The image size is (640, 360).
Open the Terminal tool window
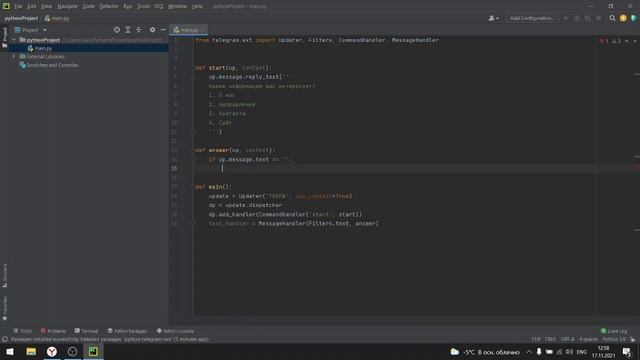[x=87, y=331]
